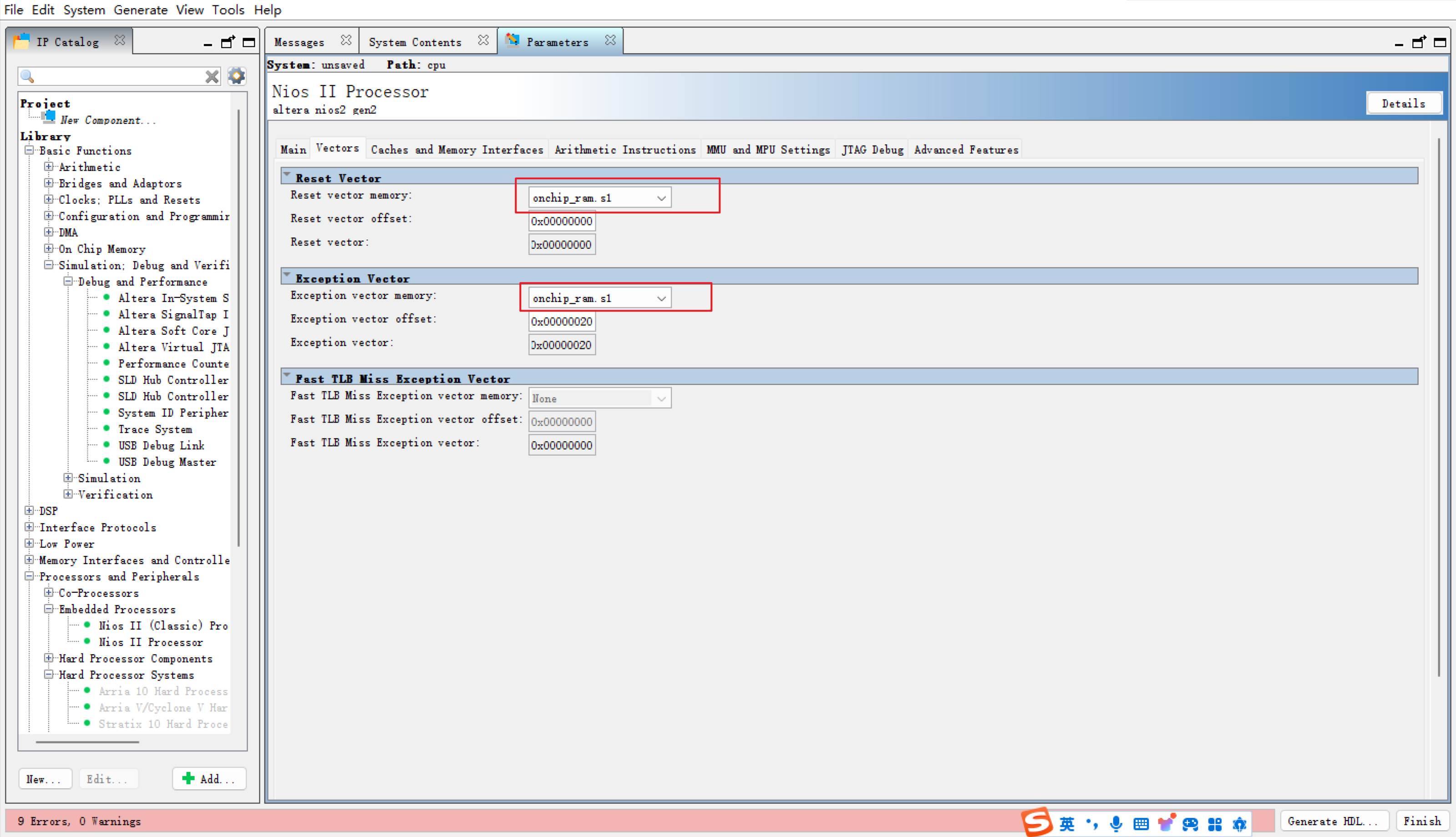Open the File menu

click(13, 10)
